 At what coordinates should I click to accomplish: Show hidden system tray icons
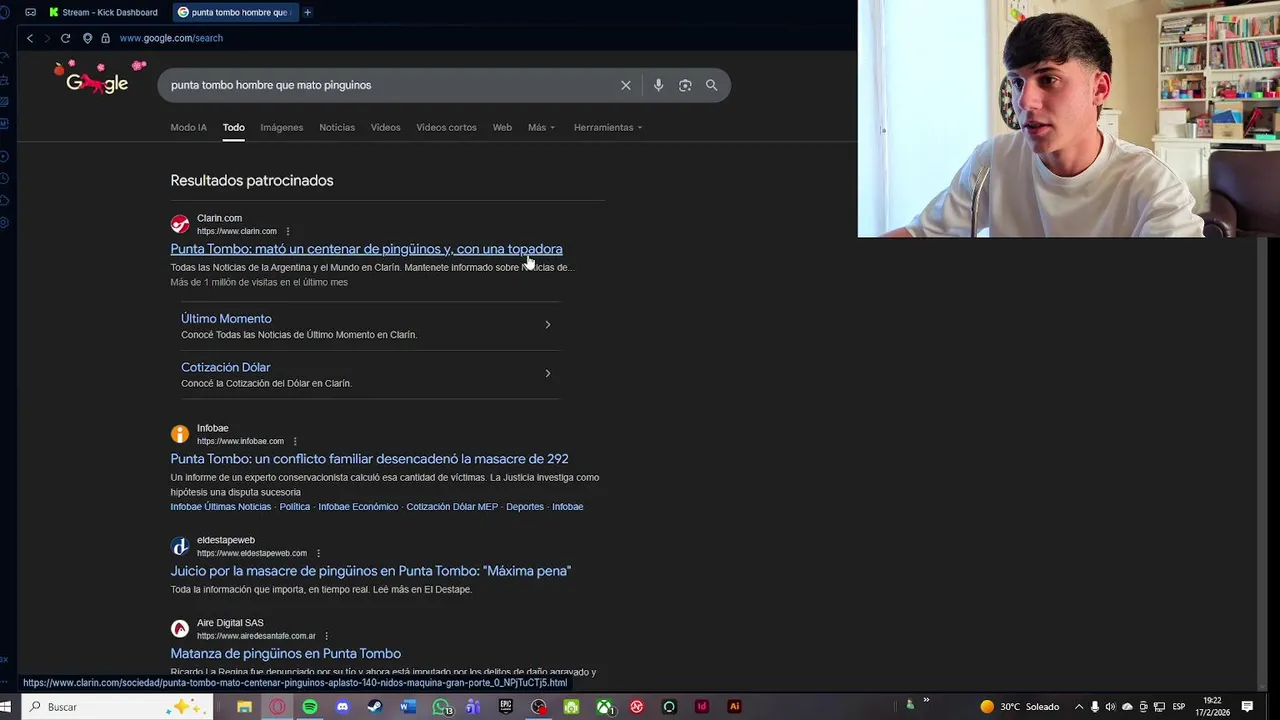pos(1078,707)
